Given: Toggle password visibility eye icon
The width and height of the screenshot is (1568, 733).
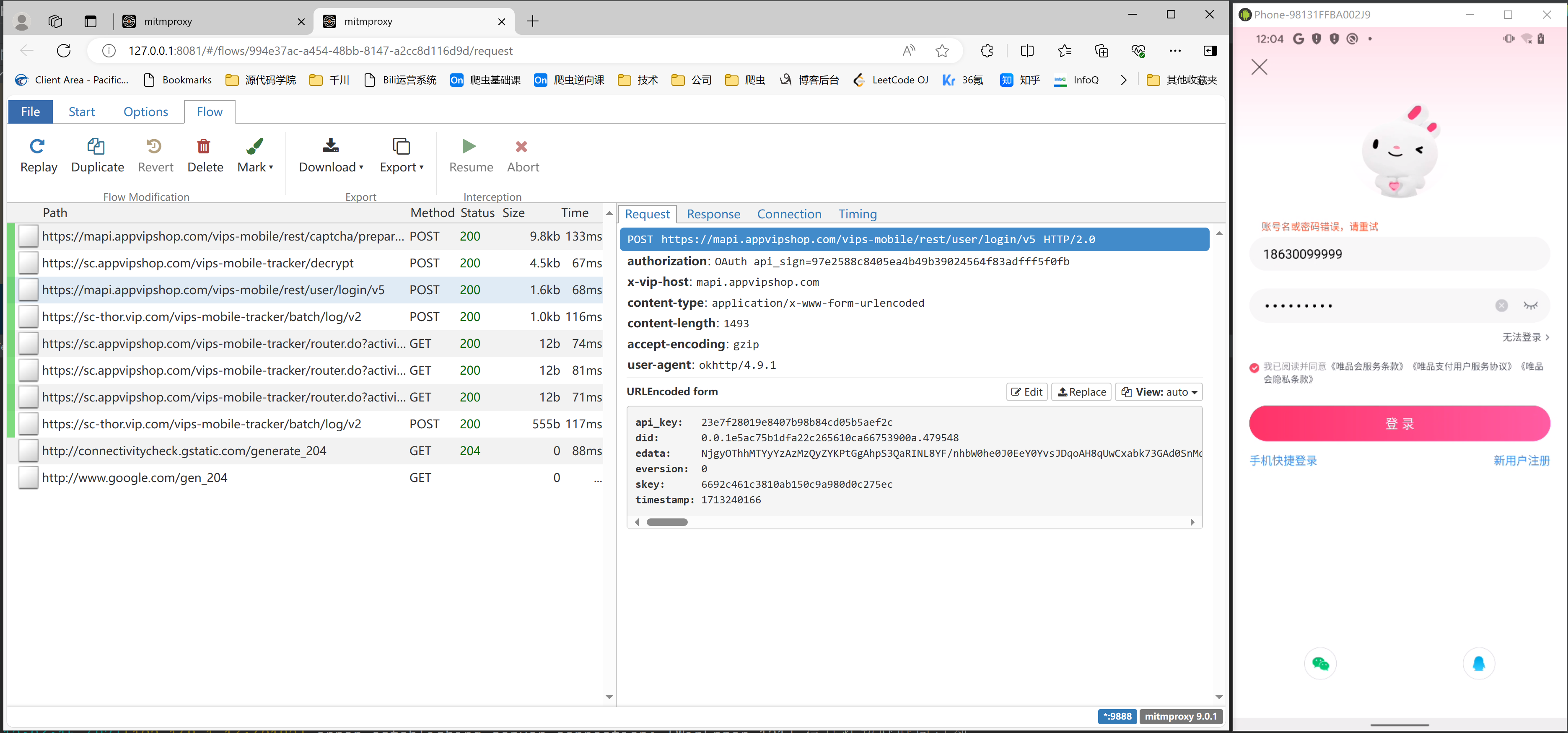Looking at the screenshot, I should (1530, 305).
